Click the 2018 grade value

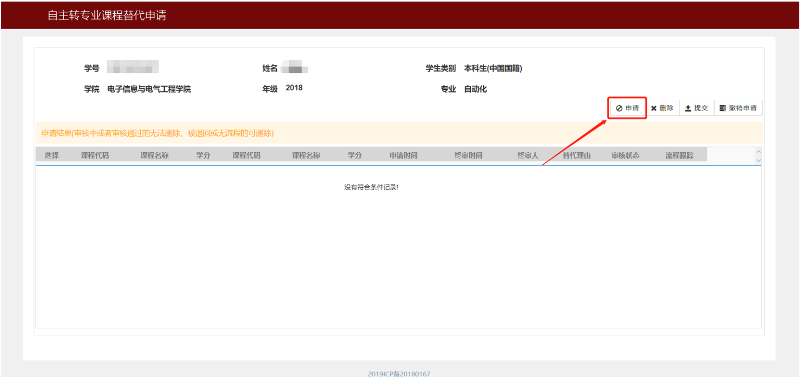pyautogui.click(x=294, y=88)
